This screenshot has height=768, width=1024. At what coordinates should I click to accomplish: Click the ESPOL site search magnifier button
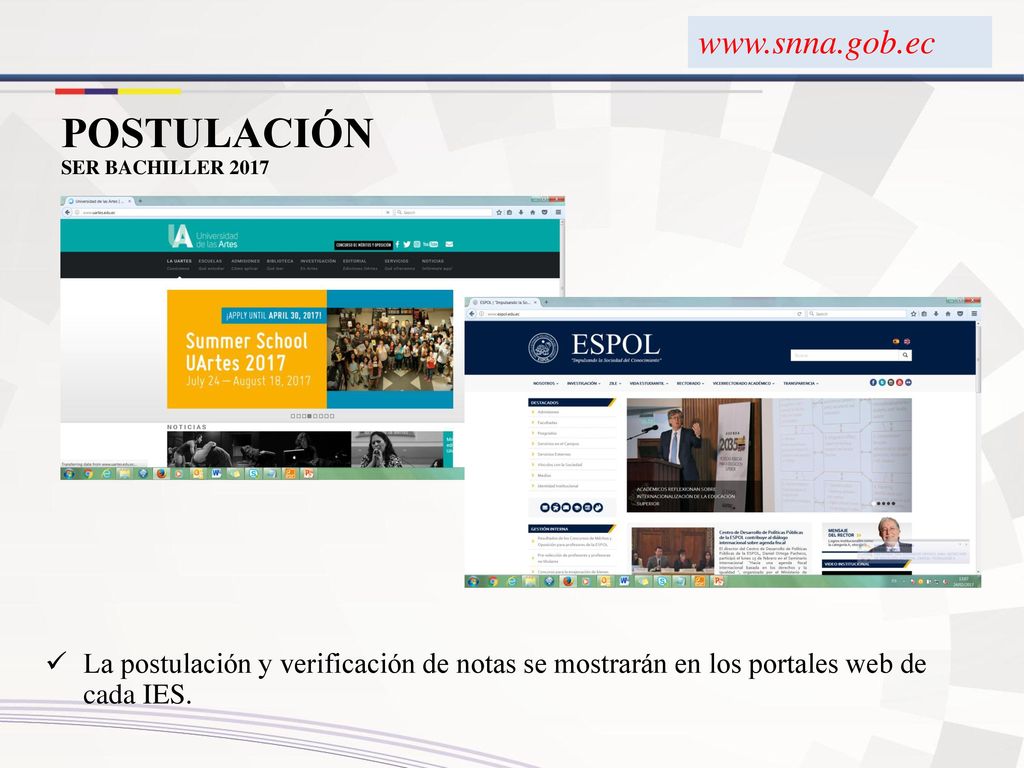click(x=905, y=355)
